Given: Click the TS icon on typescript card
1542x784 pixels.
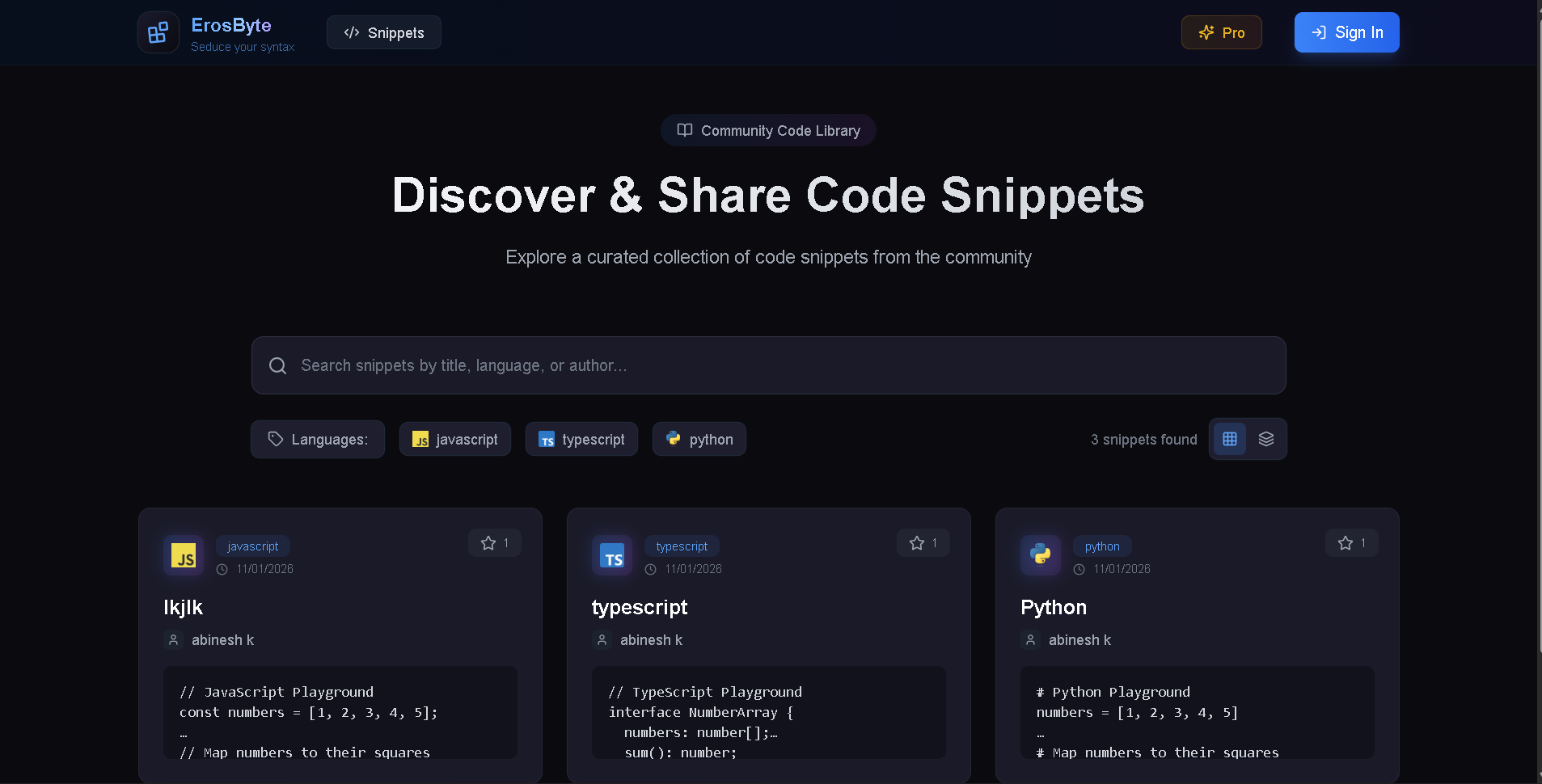Looking at the screenshot, I should point(612,556).
